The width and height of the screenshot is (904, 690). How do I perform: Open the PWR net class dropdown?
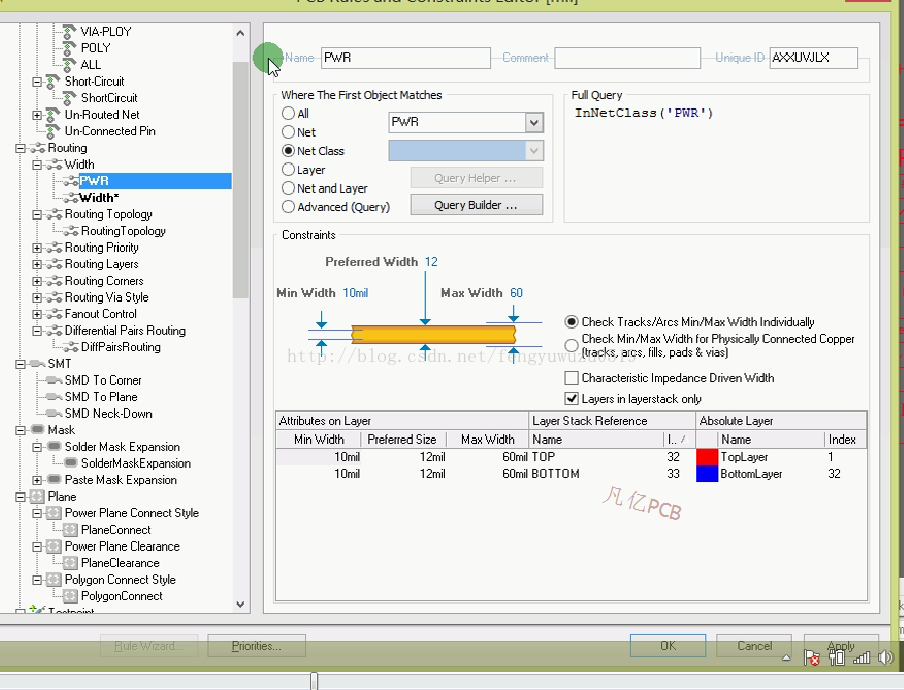(x=534, y=122)
